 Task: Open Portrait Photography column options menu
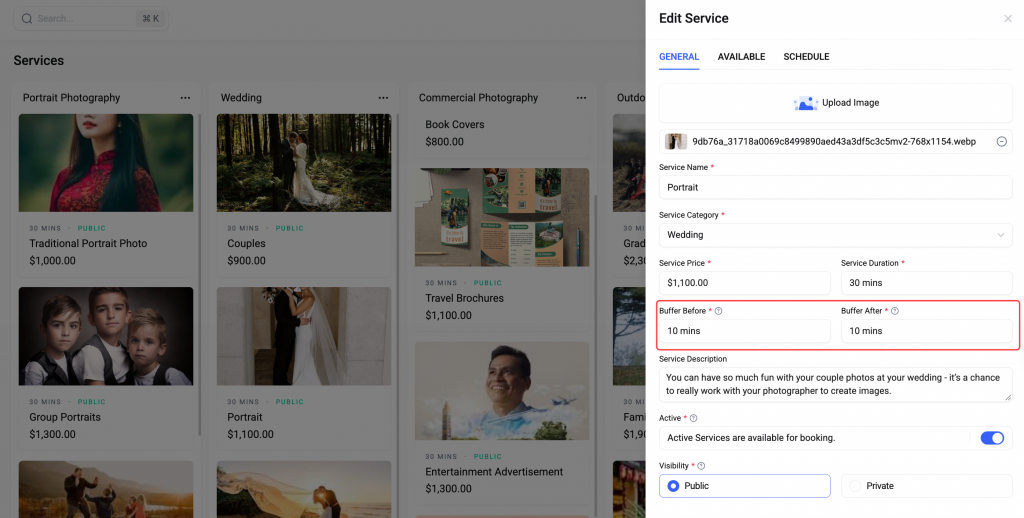[185, 98]
